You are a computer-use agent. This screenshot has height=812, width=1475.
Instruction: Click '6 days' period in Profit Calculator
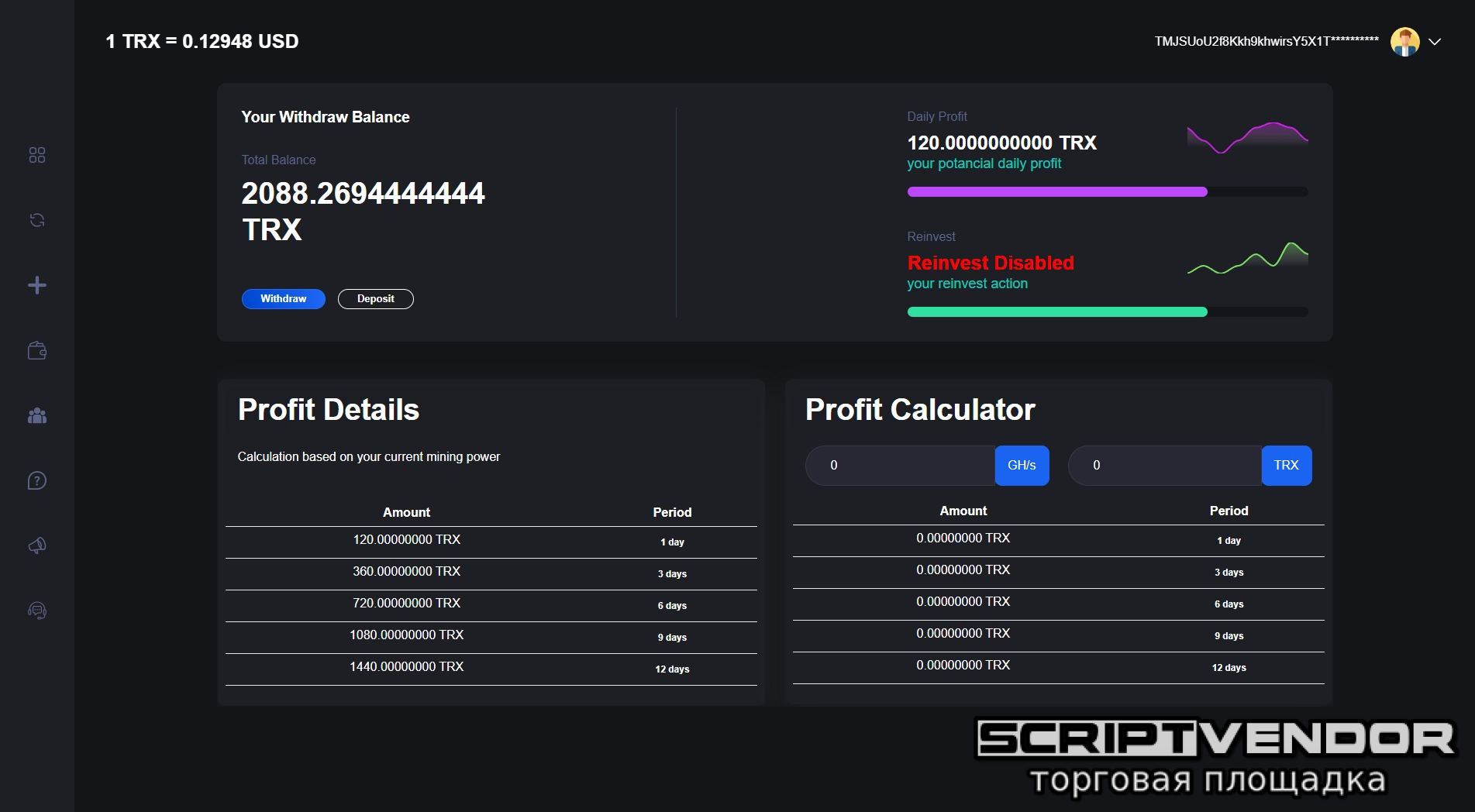coord(1229,604)
